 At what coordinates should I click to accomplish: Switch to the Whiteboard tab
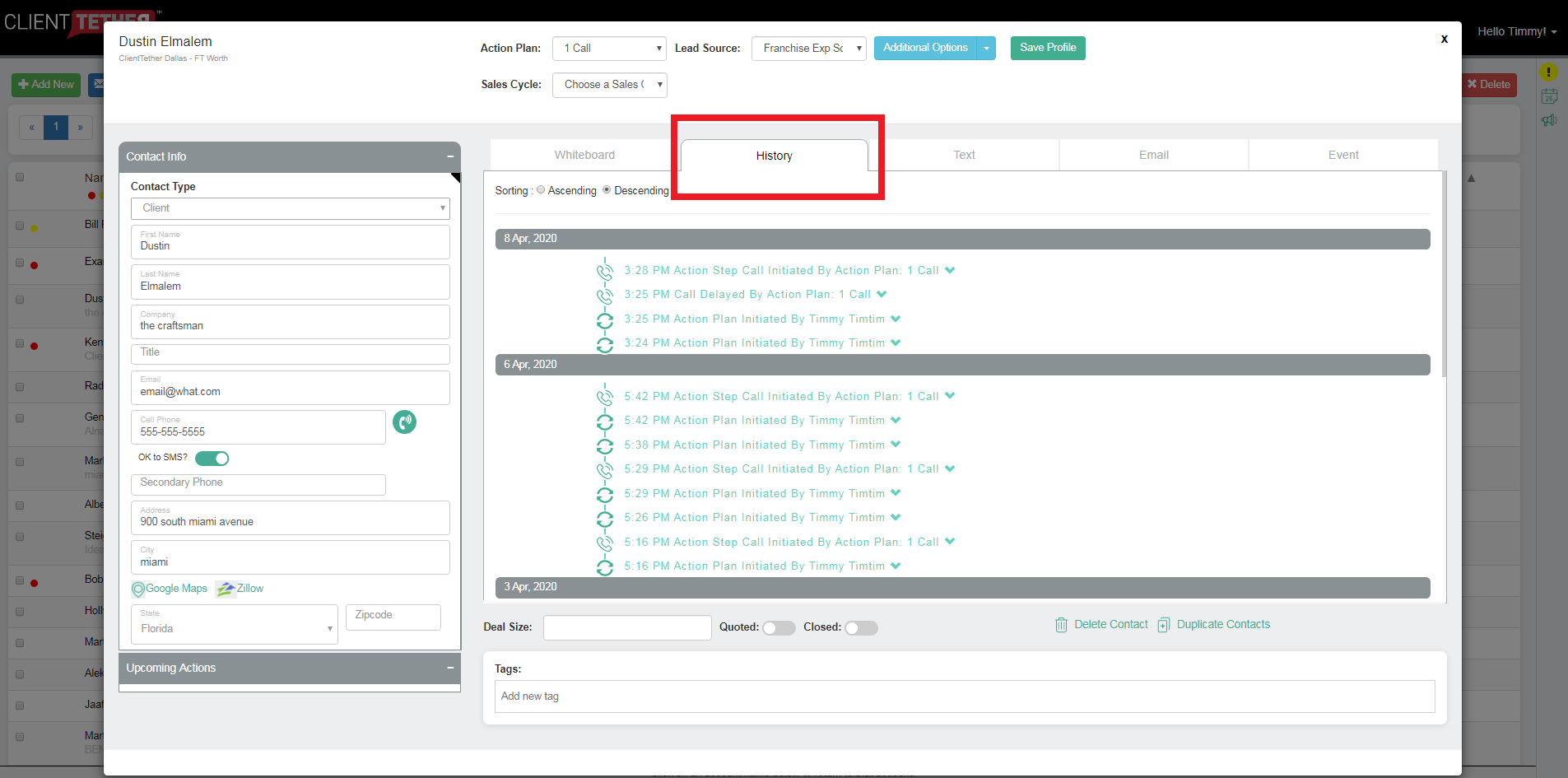(x=584, y=155)
